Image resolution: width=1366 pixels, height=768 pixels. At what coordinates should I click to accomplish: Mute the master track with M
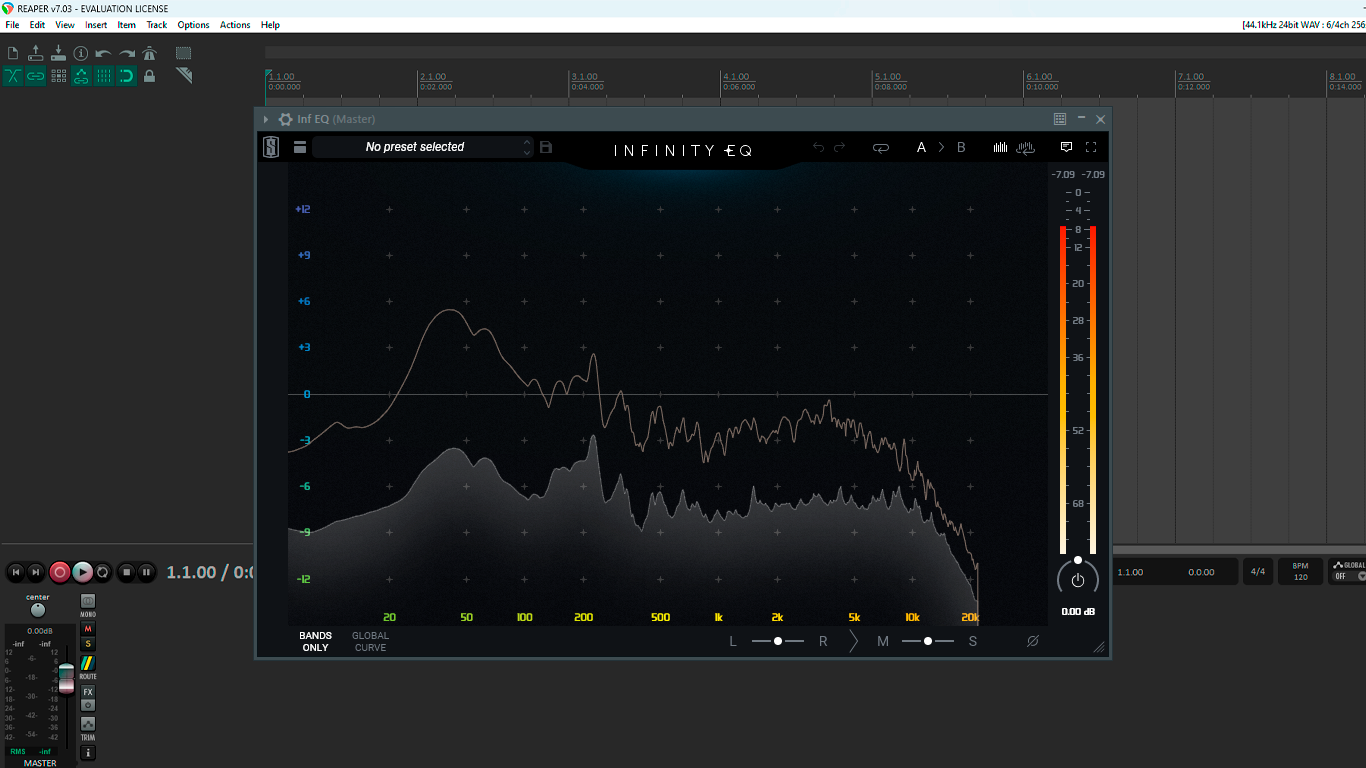point(88,629)
